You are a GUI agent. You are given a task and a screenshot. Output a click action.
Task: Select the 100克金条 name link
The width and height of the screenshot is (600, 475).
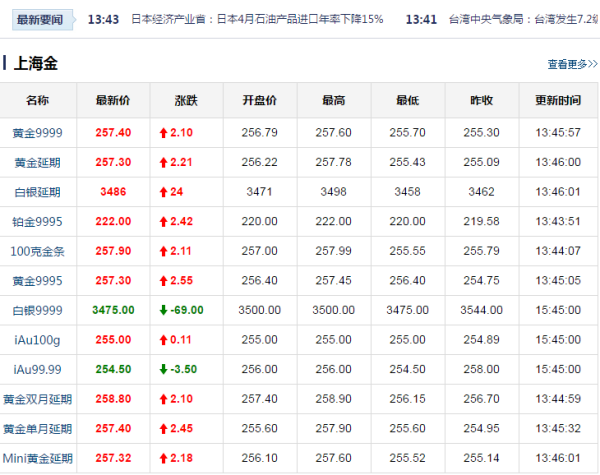pyautogui.click(x=37, y=251)
